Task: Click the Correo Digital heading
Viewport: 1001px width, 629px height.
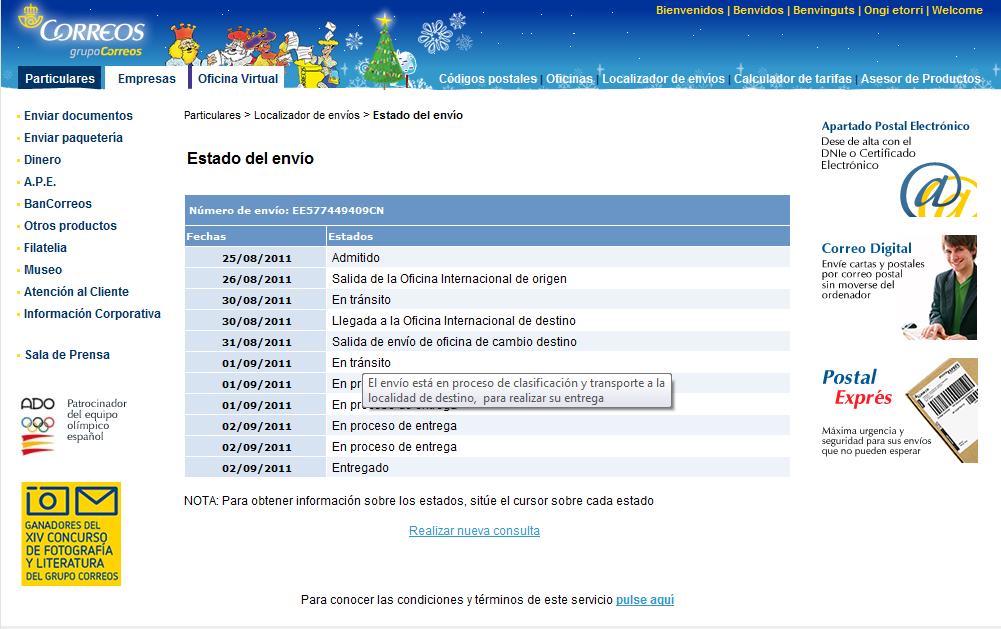Action: pyautogui.click(x=866, y=248)
